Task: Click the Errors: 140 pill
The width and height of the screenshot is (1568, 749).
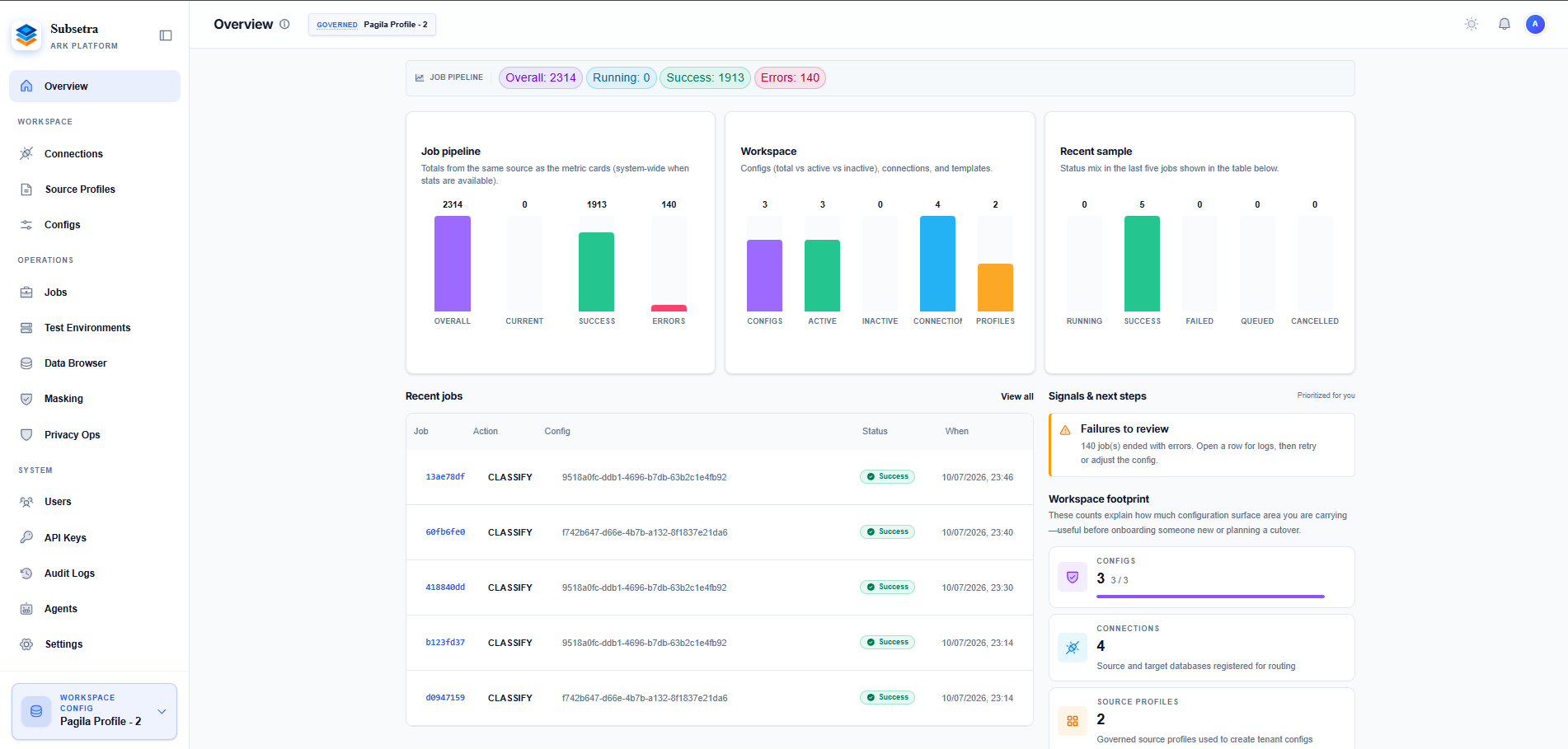Action: [790, 77]
